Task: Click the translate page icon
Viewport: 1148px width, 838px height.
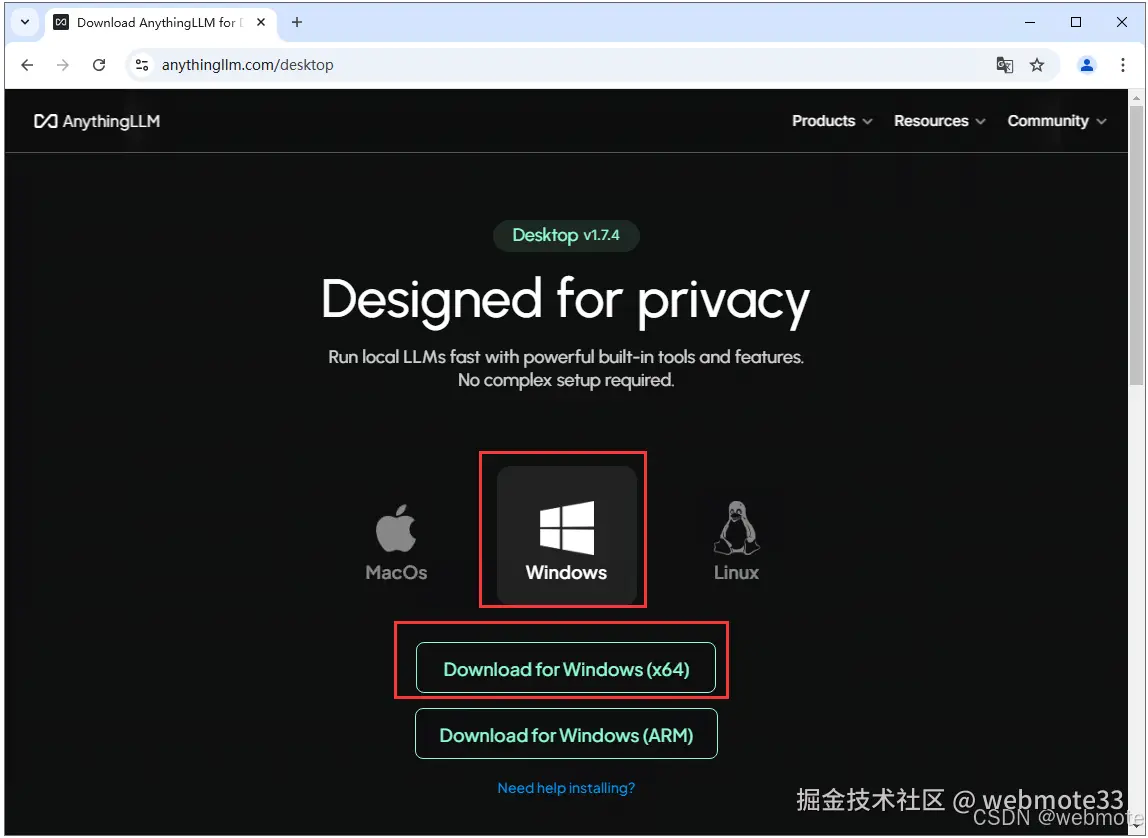Action: (x=1004, y=65)
